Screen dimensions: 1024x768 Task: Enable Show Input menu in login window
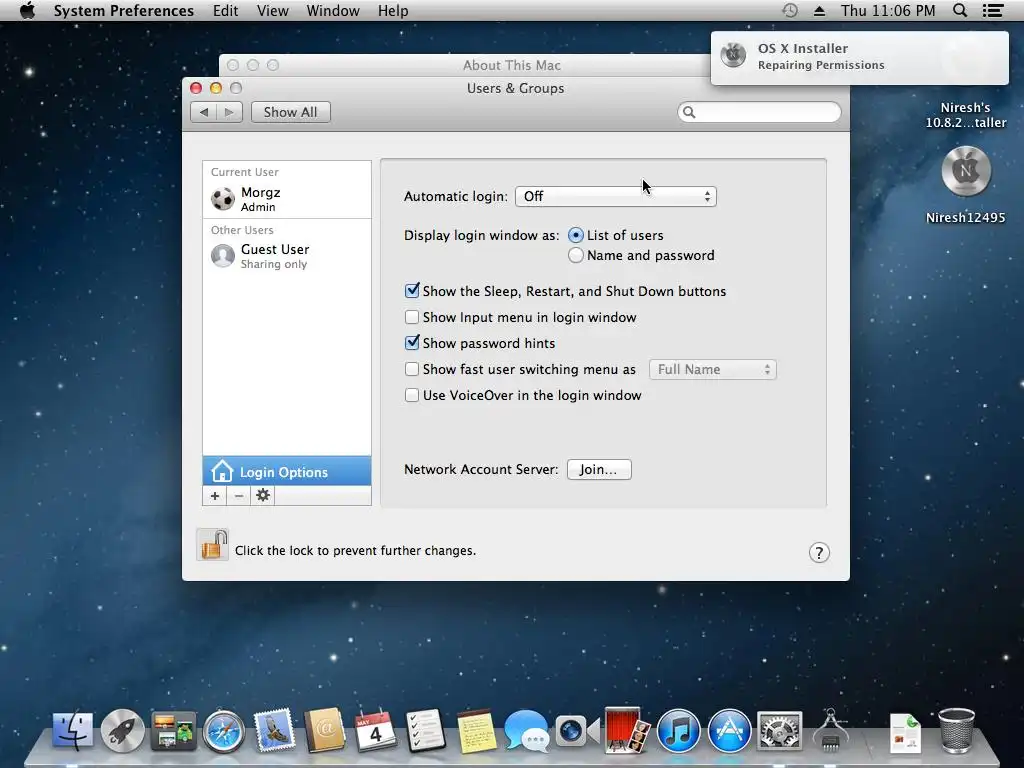pyautogui.click(x=411, y=317)
